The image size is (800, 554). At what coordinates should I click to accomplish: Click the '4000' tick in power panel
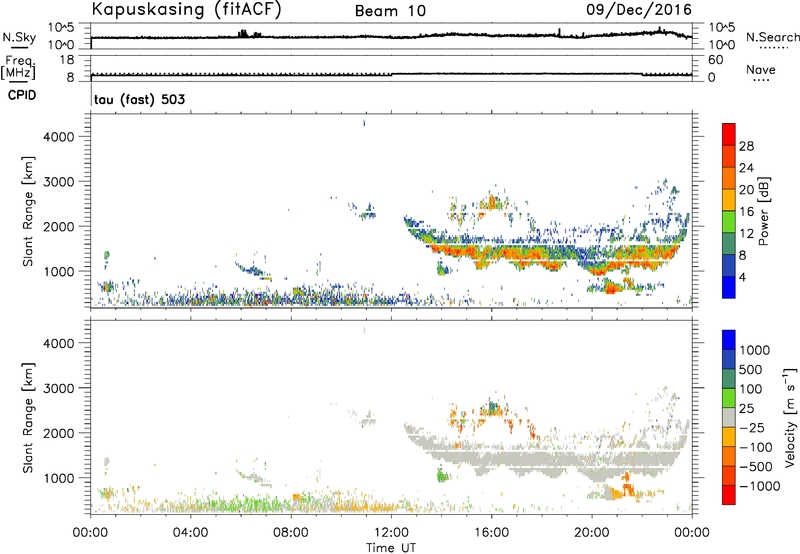pos(59,137)
